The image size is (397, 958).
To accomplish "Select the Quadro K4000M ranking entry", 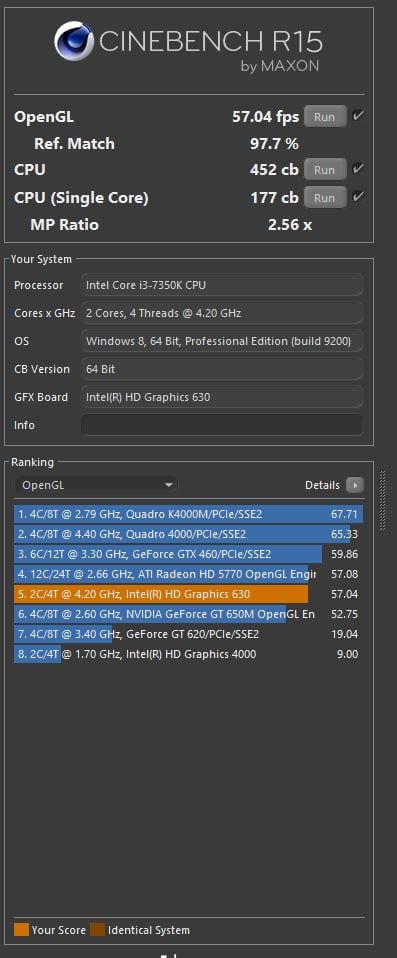I will pyautogui.click(x=189, y=514).
